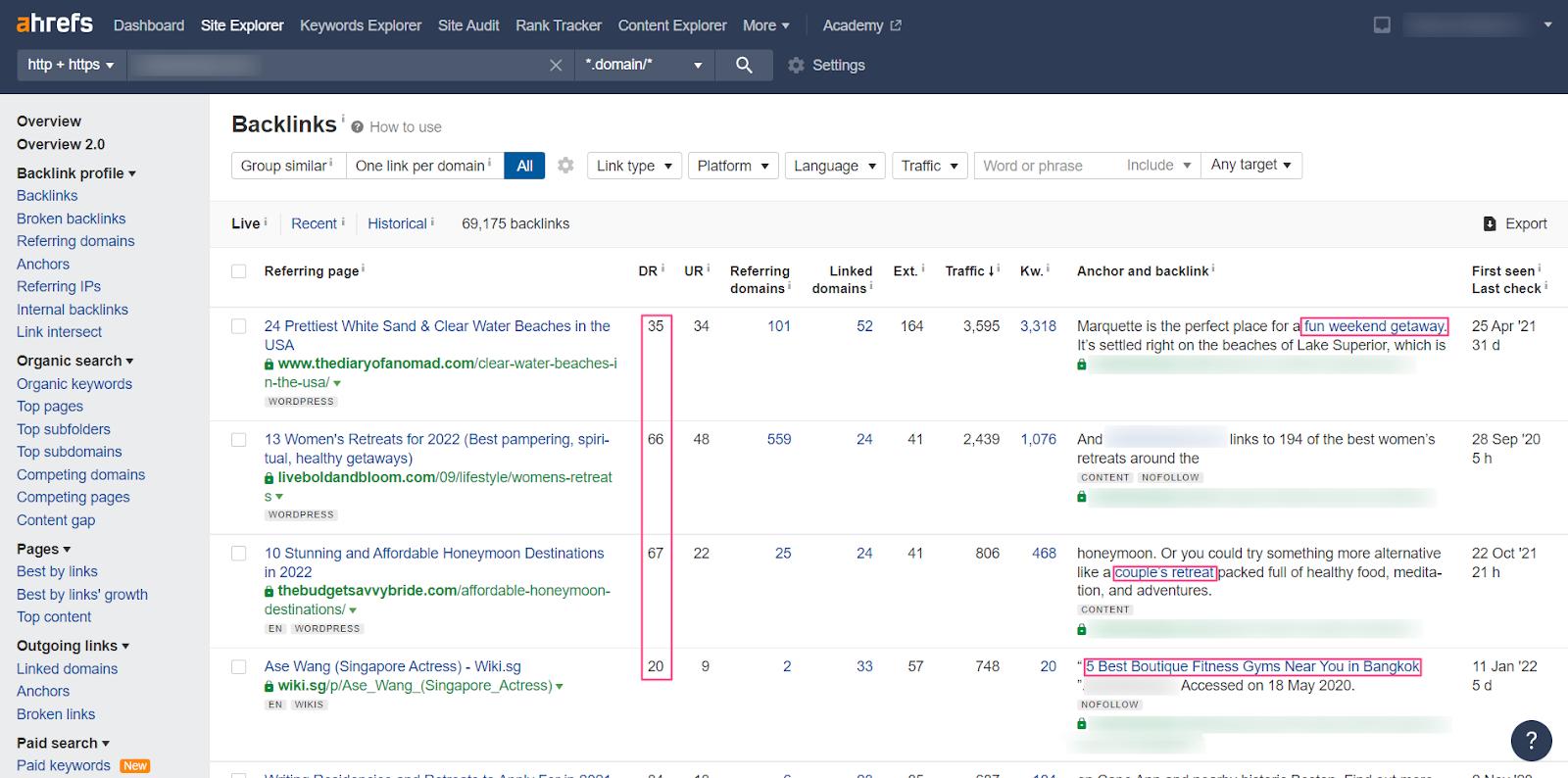
Task: Open Rank Tracker
Action: (559, 25)
